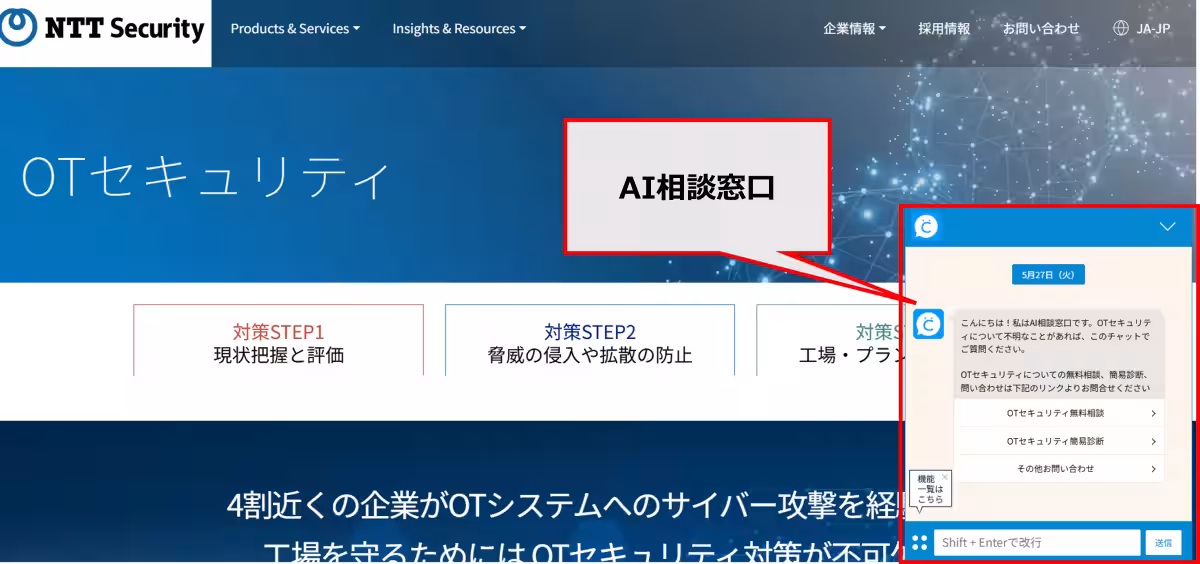The image size is (1200, 564).
Task: Click the NTT Security logo
Action: (104, 29)
